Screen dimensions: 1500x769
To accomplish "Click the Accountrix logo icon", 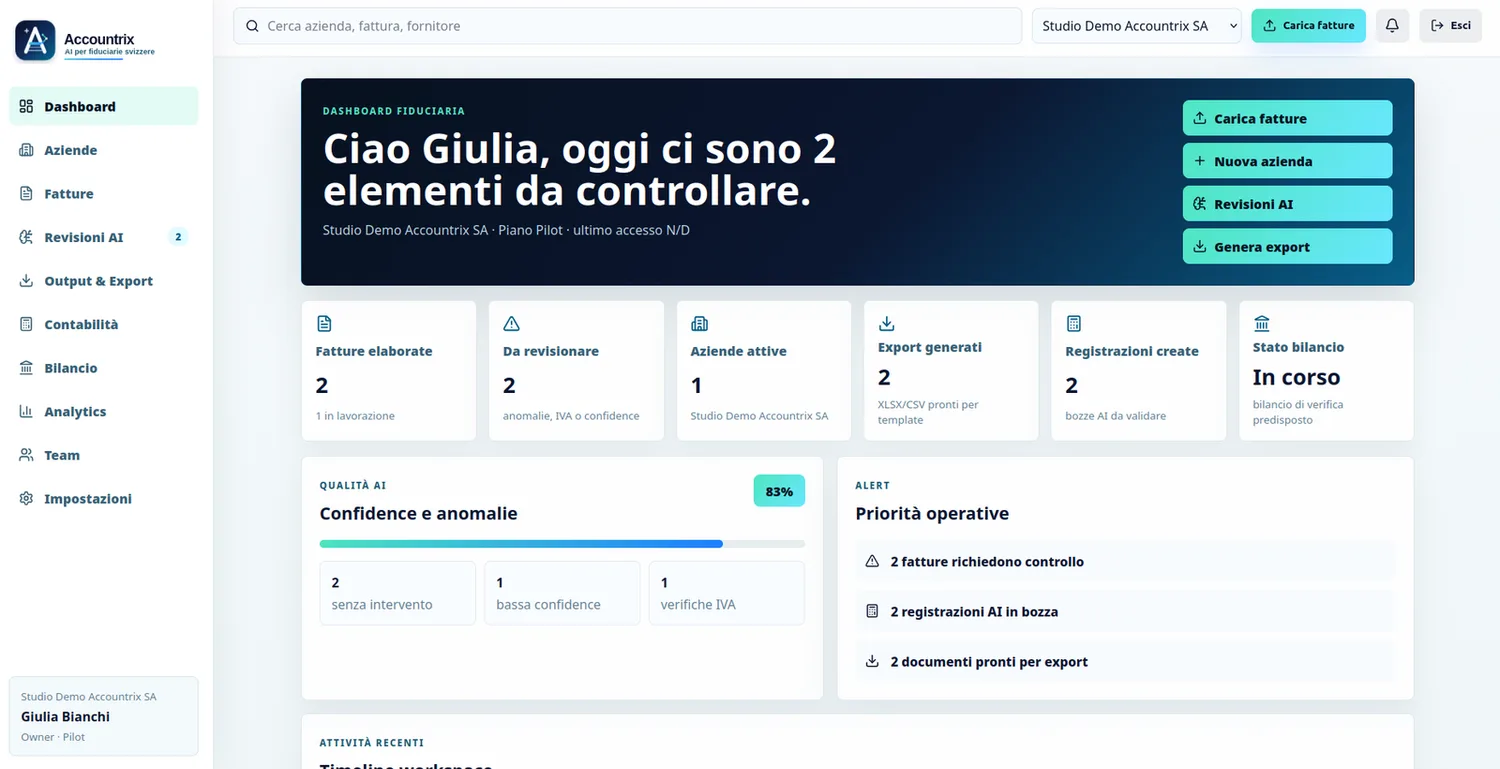I will tap(35, 41).
